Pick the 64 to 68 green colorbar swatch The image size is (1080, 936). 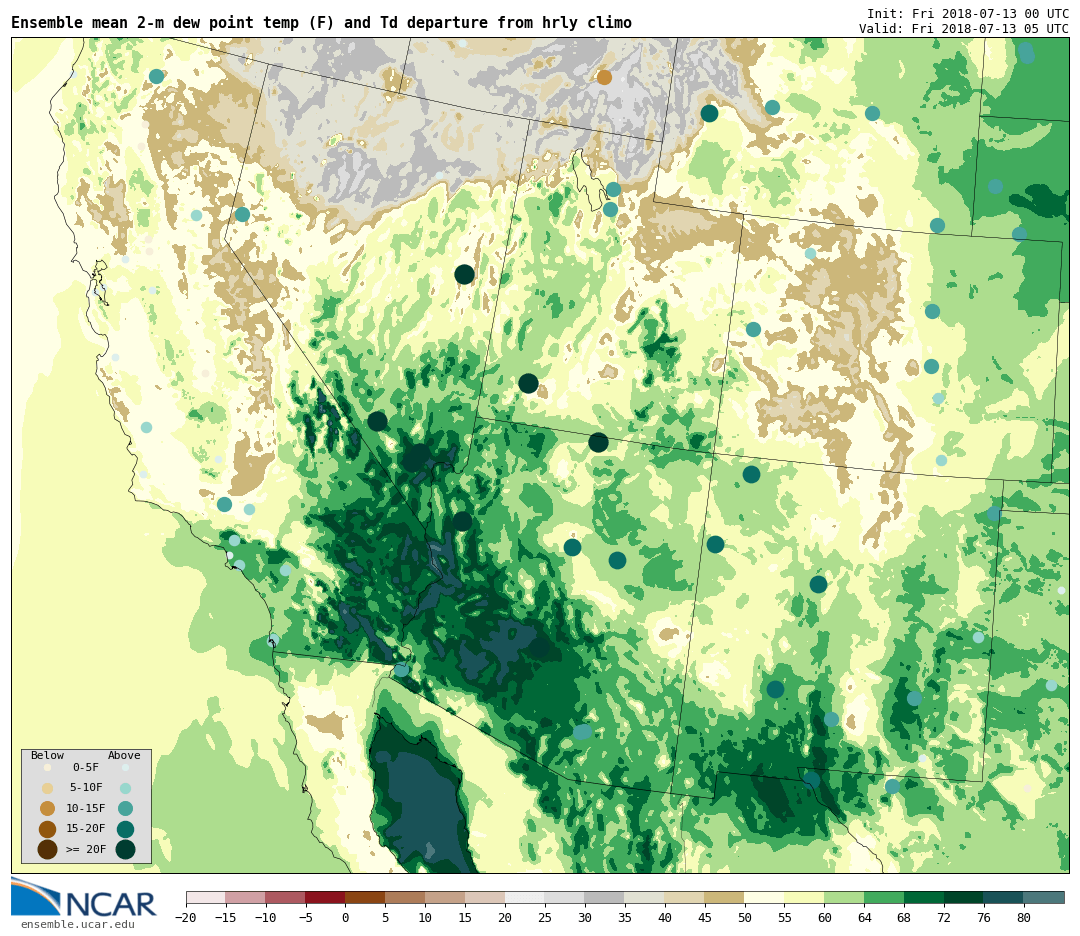click(x=884, y=897)
